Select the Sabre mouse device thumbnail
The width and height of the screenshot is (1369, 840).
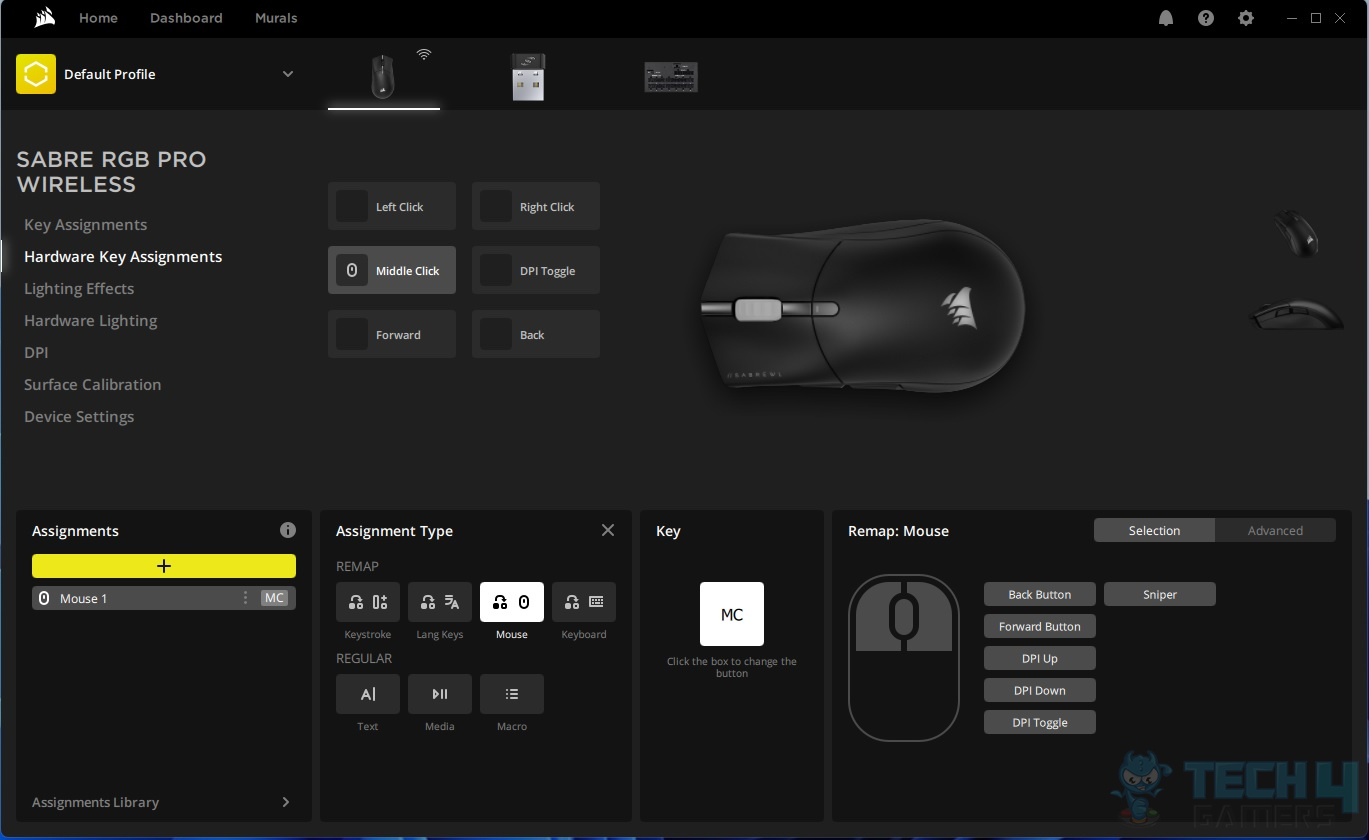point(384,76)
